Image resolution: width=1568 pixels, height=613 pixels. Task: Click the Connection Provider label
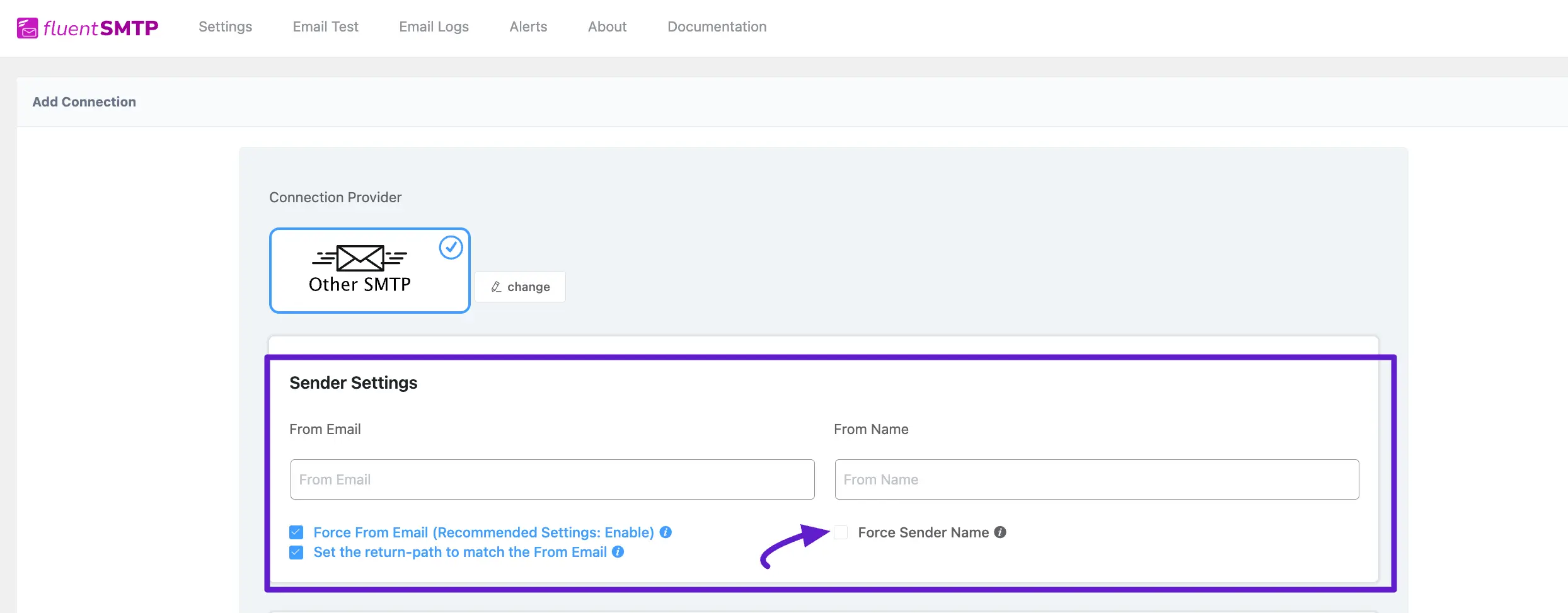[x=335, y=197]
